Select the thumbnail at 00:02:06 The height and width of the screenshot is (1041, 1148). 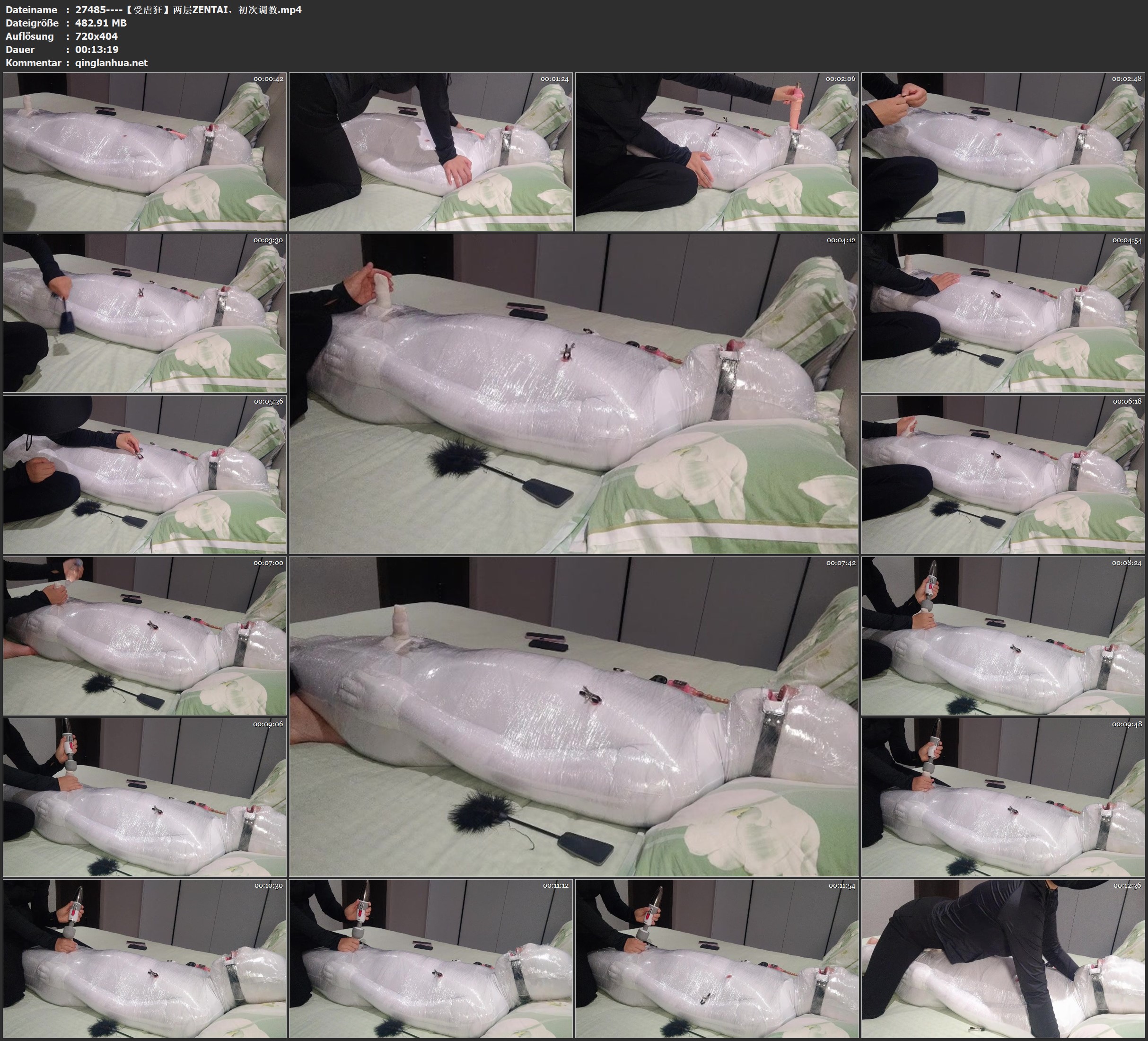pyautogui.click(x=717, y=151)
